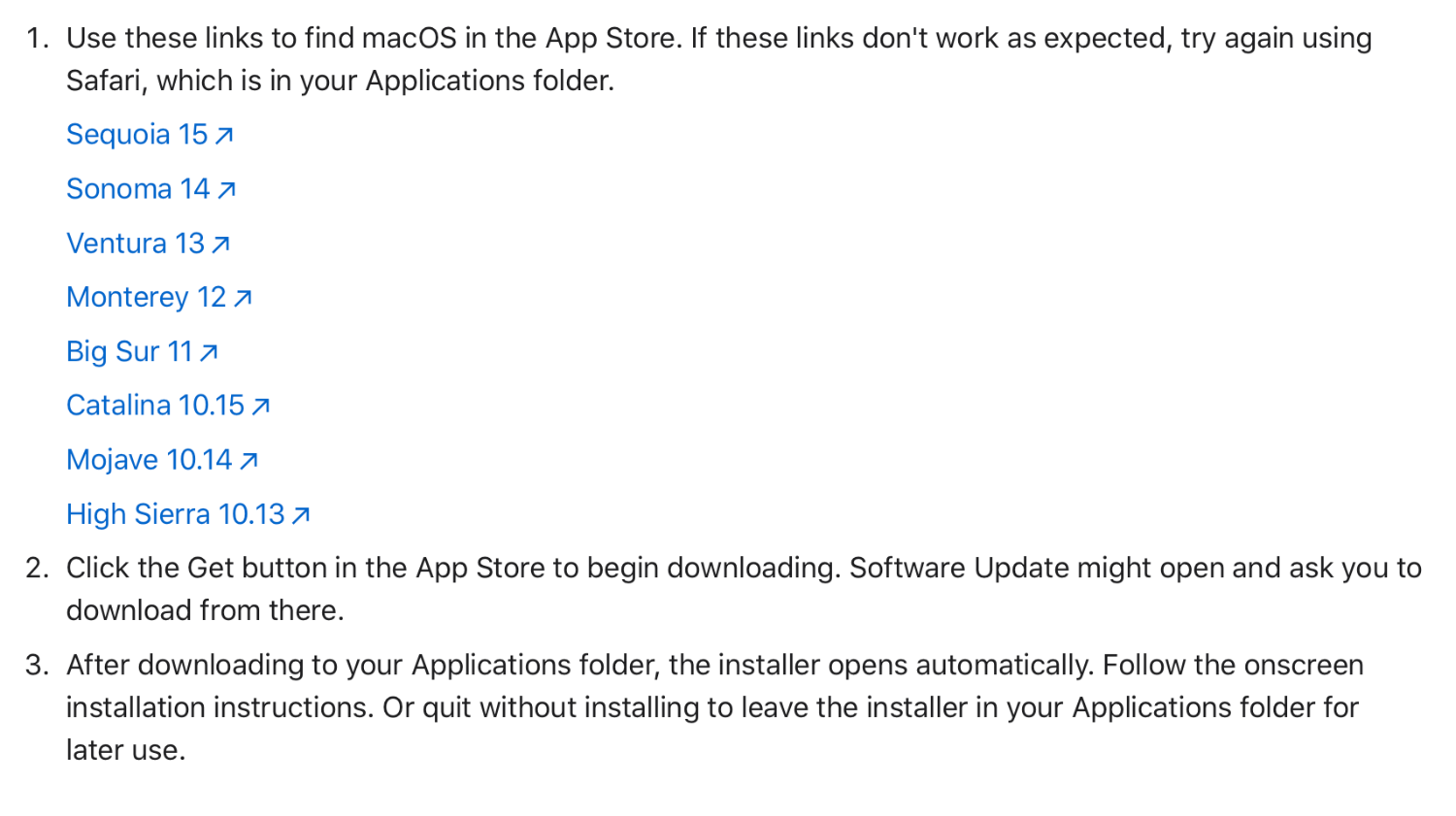Open the Ventura 13 link

point(149,244)
